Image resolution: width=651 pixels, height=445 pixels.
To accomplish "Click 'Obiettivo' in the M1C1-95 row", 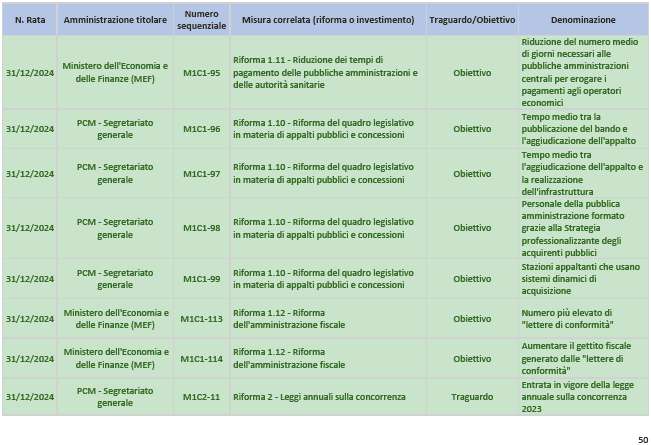I will coord(472,73).
